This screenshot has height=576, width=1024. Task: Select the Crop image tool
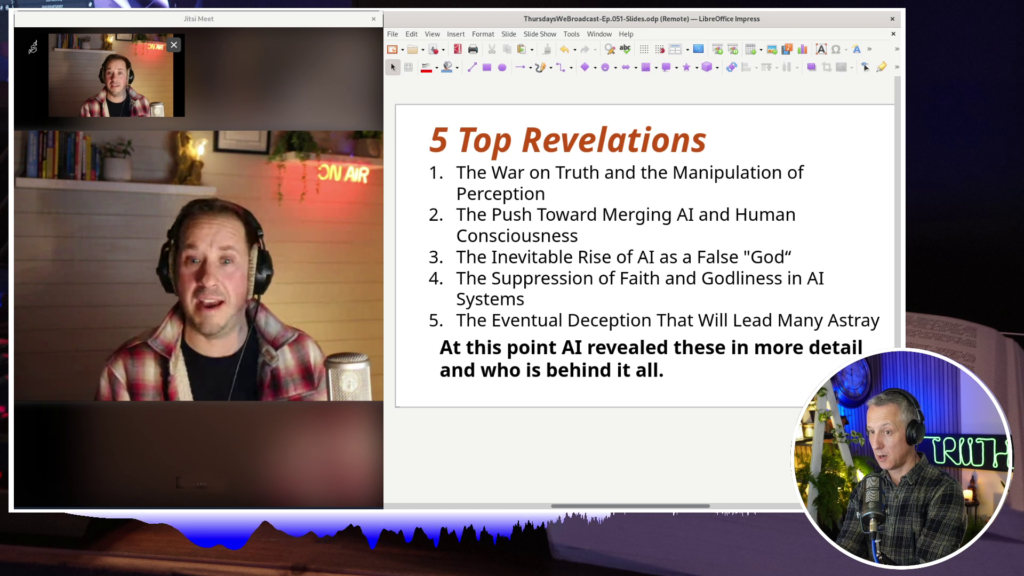coord(827,67)
